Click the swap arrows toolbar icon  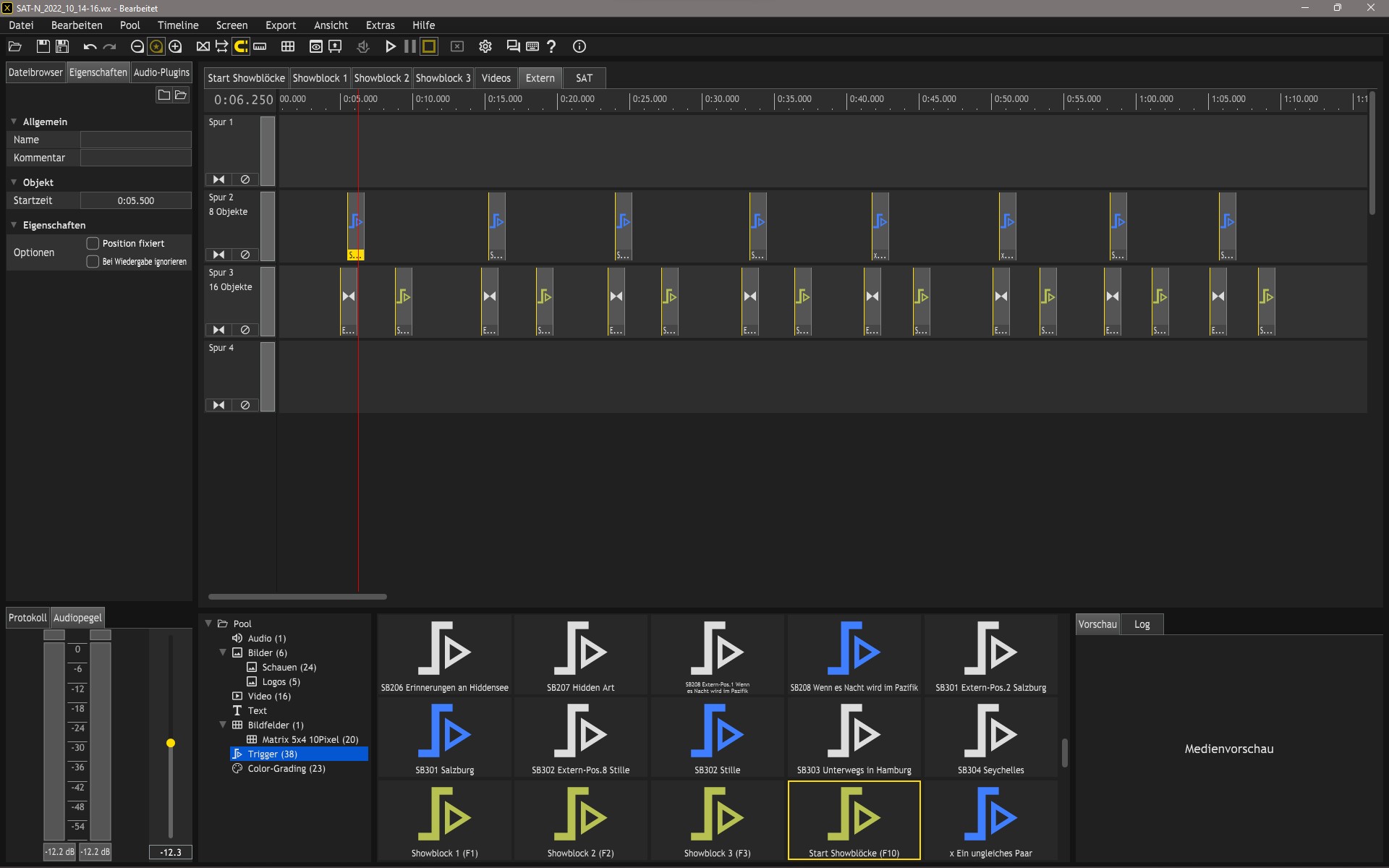pyautogui.click(x=221, y=46)
